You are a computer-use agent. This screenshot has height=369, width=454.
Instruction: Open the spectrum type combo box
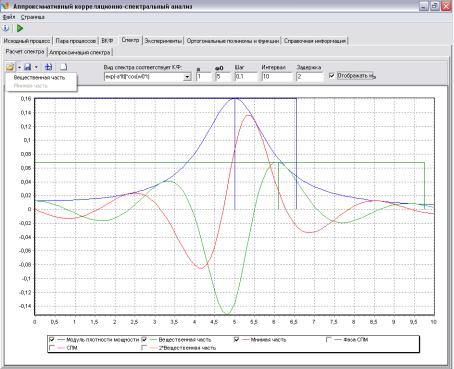click(147, 77)
